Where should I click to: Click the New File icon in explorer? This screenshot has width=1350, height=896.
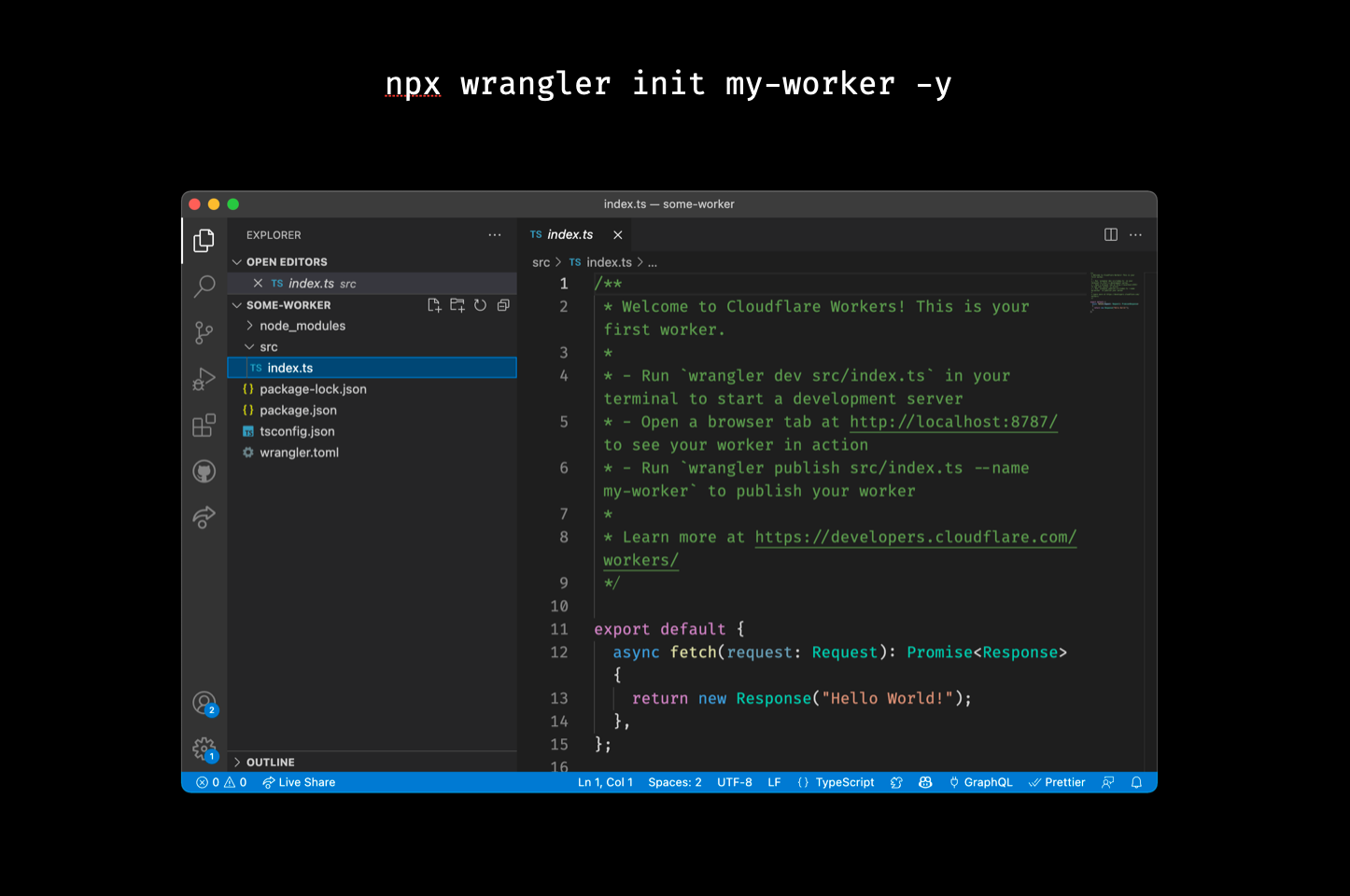tap(434, 305)
